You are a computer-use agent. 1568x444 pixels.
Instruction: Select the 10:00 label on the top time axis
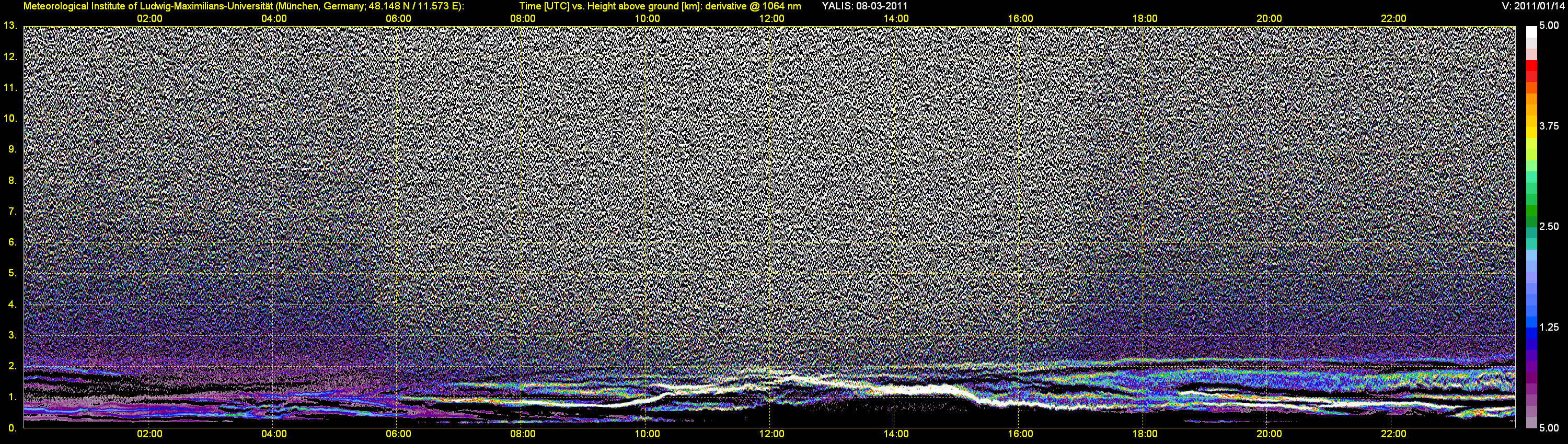647,19
